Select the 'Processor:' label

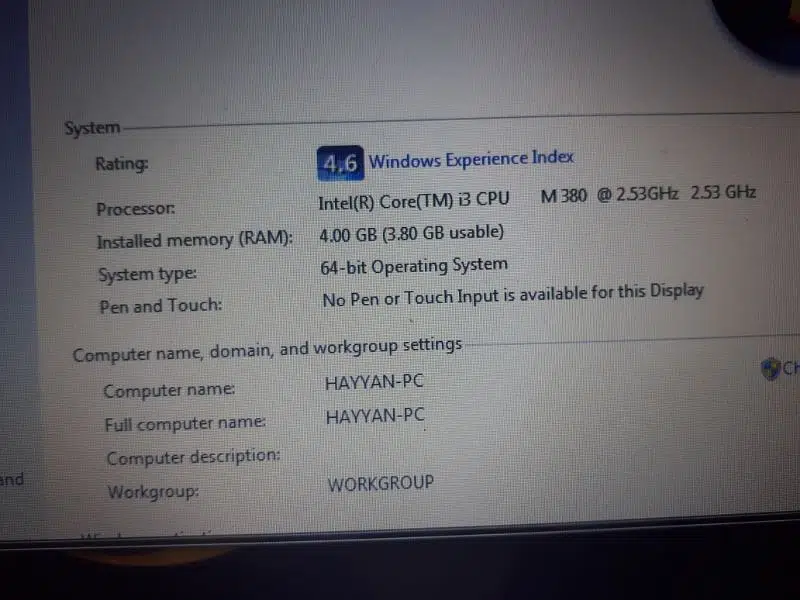(136, 209)
